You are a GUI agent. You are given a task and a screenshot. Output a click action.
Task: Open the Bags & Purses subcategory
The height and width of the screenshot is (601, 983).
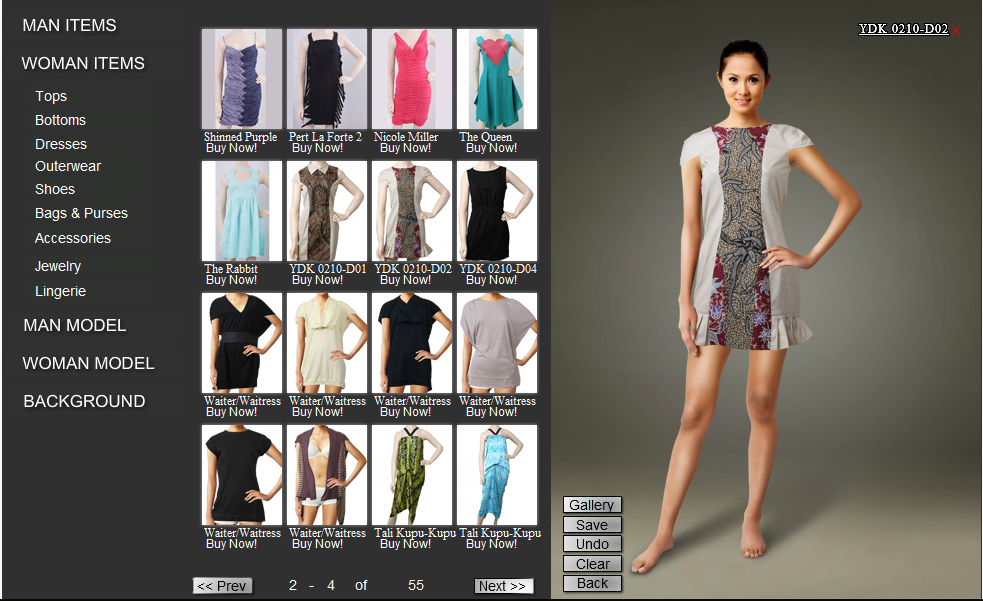81,213
